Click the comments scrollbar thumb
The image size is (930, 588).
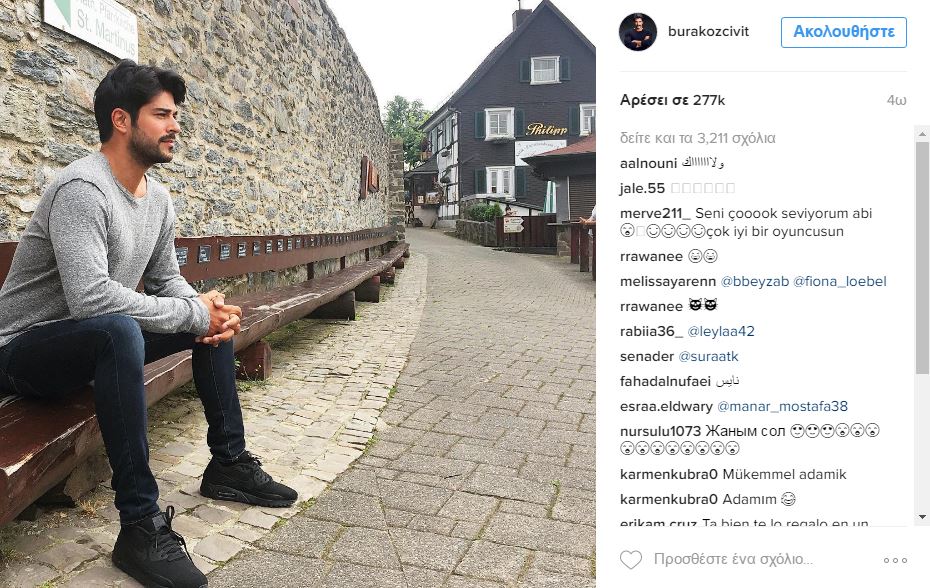pyautogui.click(x=922, y=258)
